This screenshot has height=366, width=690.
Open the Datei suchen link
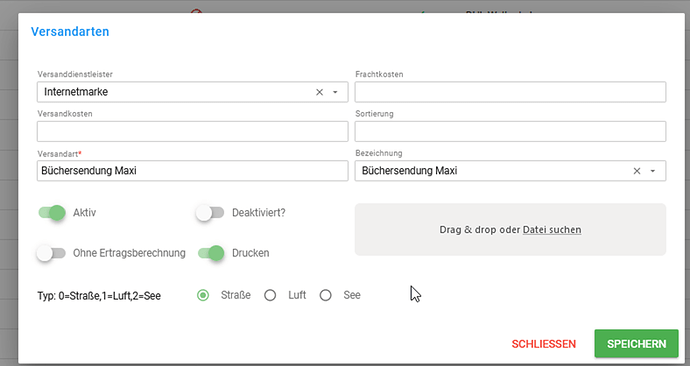coord(552,230)
